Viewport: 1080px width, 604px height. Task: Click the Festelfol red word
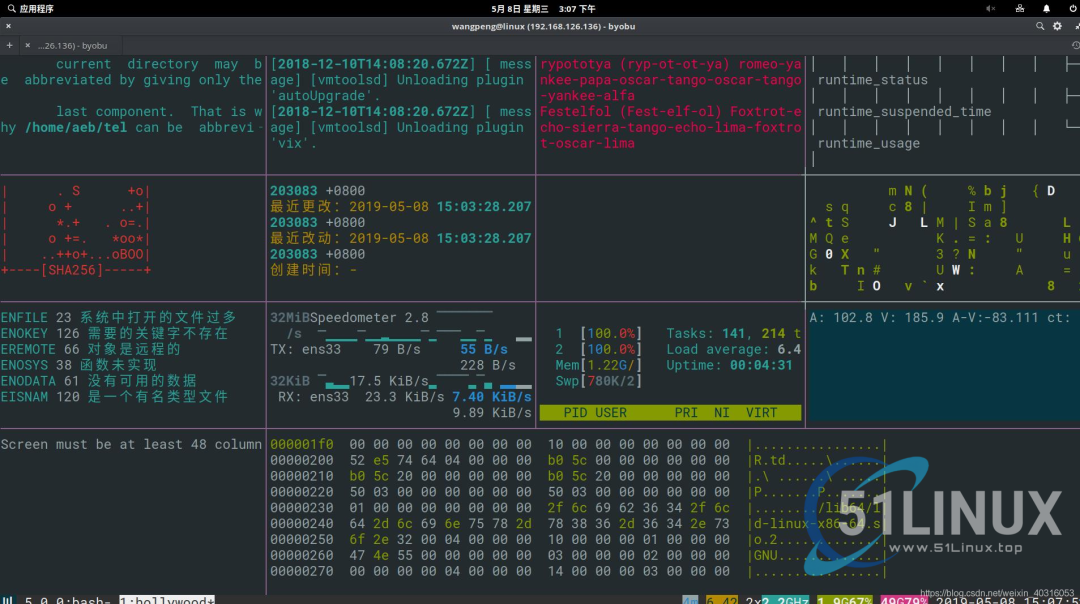[575, 112]
